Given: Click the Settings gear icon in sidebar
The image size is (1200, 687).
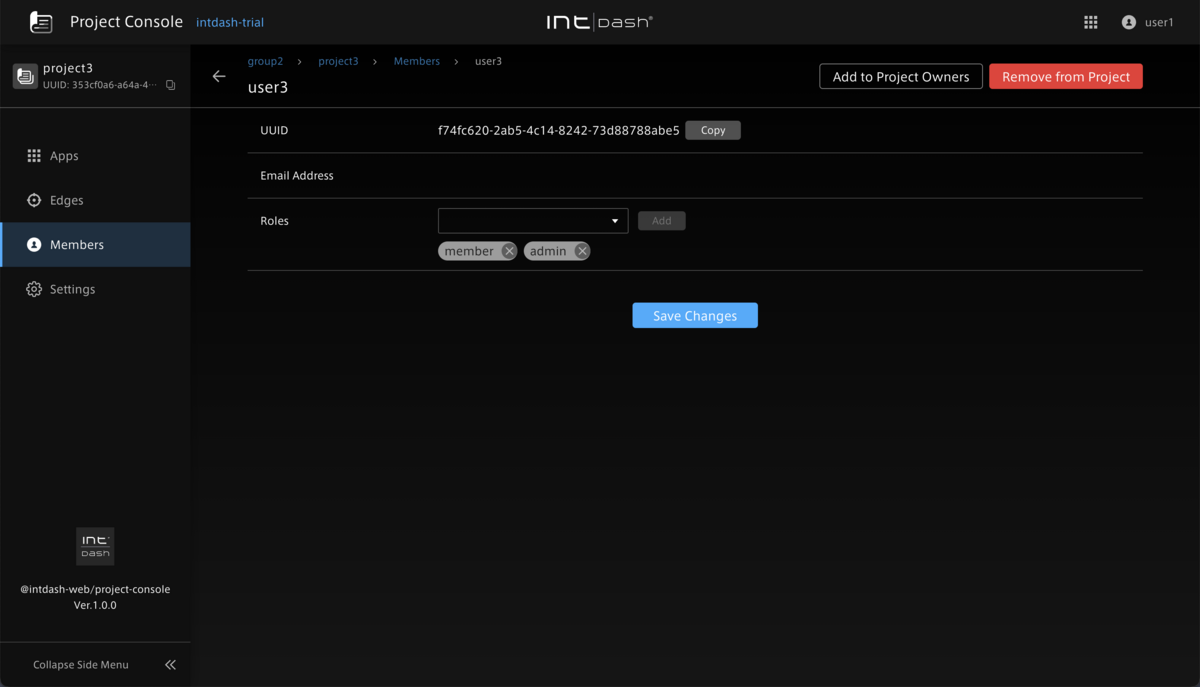Looking at the screenshot, I should [x=34, y=289].
